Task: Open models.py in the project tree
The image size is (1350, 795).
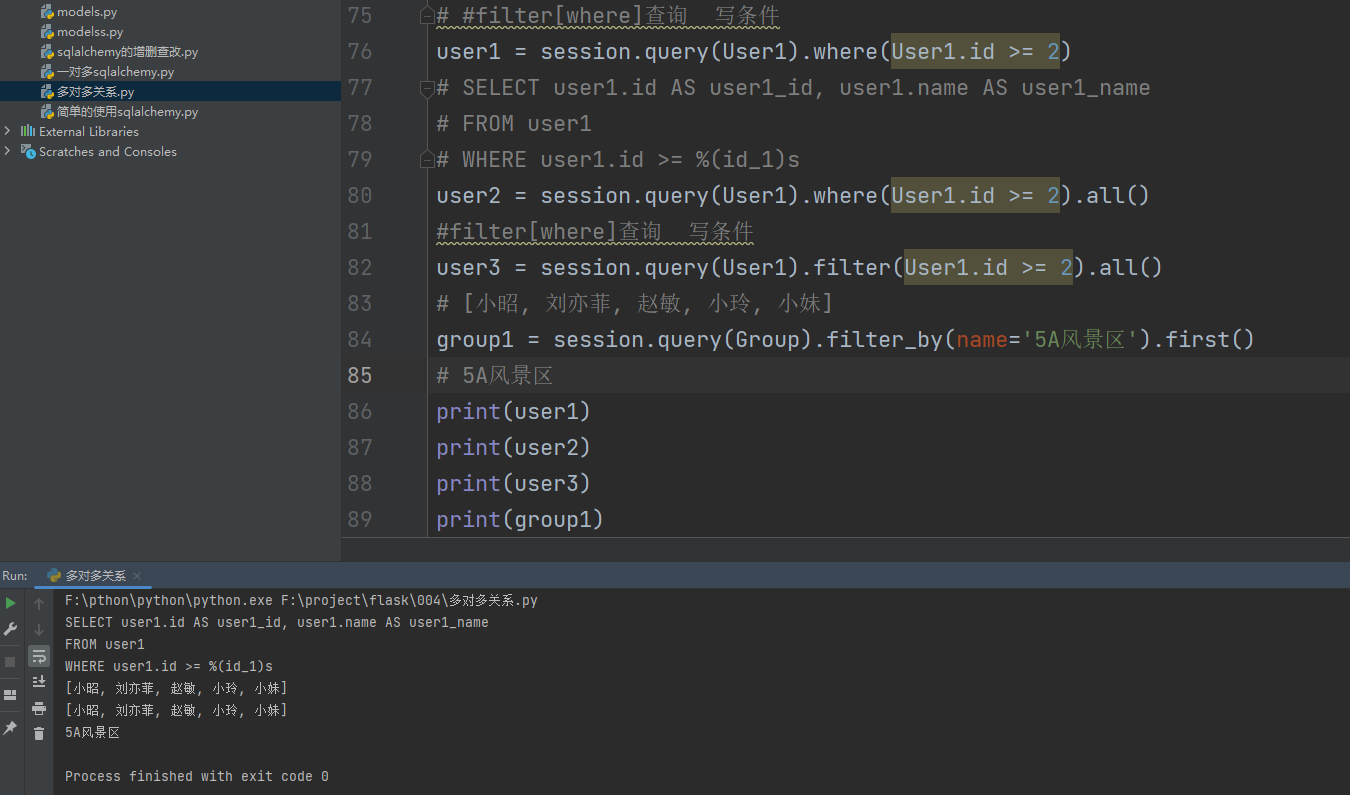Action: click(x=87, y=12)
